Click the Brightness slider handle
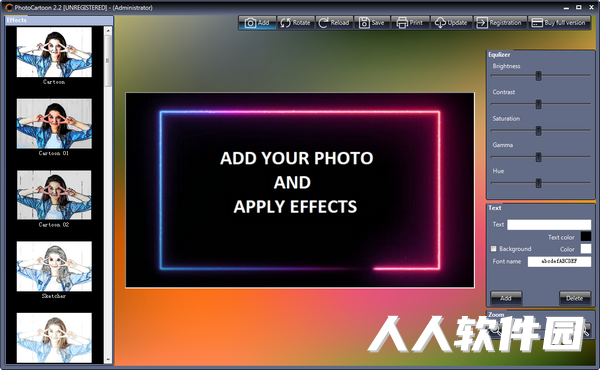The height and width of the screenshot is (370, 600). (538, 76)
